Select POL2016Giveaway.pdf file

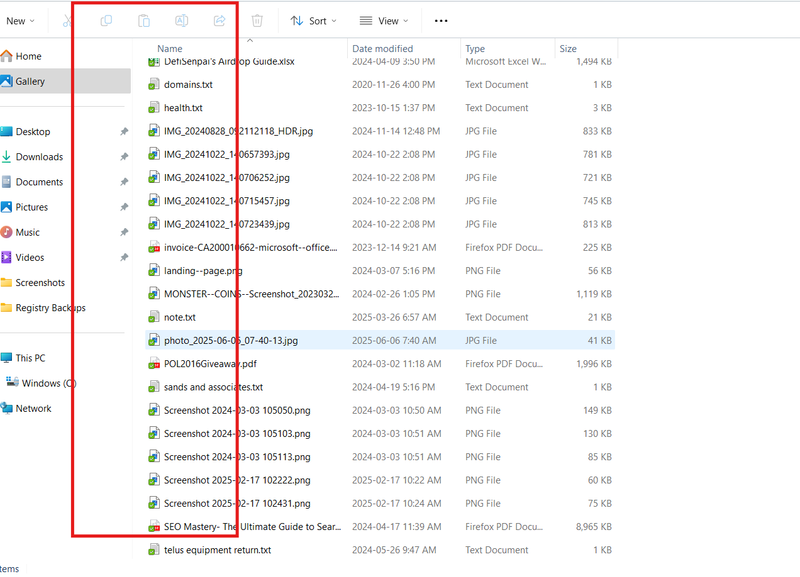coord(210,364)
